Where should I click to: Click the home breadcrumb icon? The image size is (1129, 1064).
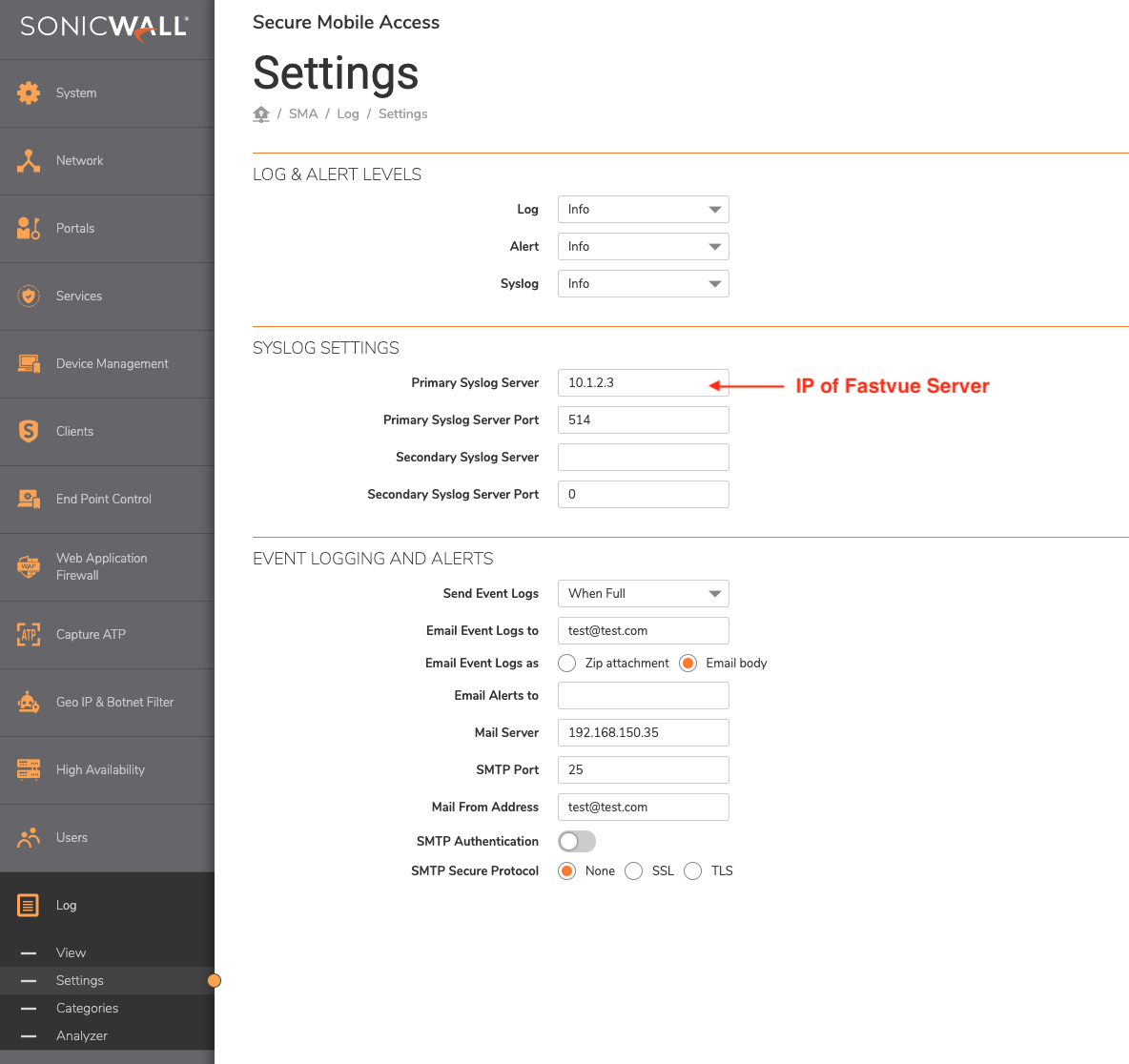point(260,113)
